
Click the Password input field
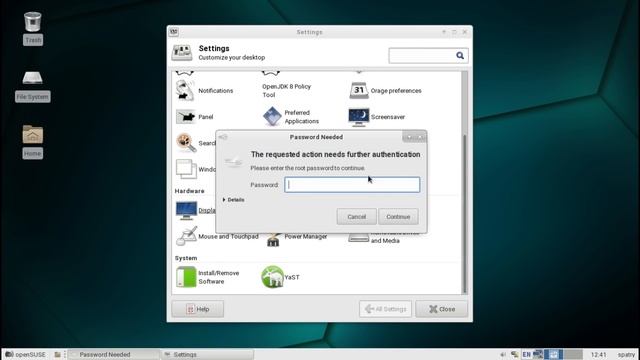click(x=352, y=184)
